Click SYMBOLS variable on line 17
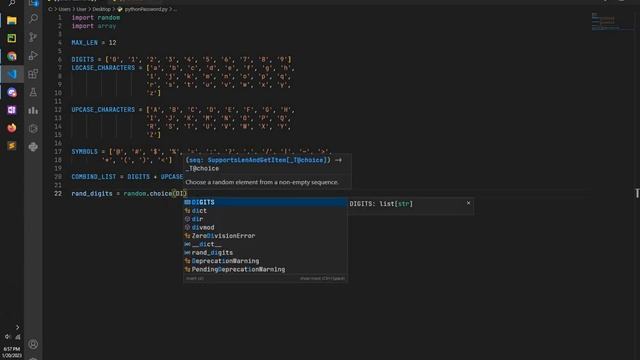The width and height of the screenshot is (640, 360). click(x=84, y=151)
